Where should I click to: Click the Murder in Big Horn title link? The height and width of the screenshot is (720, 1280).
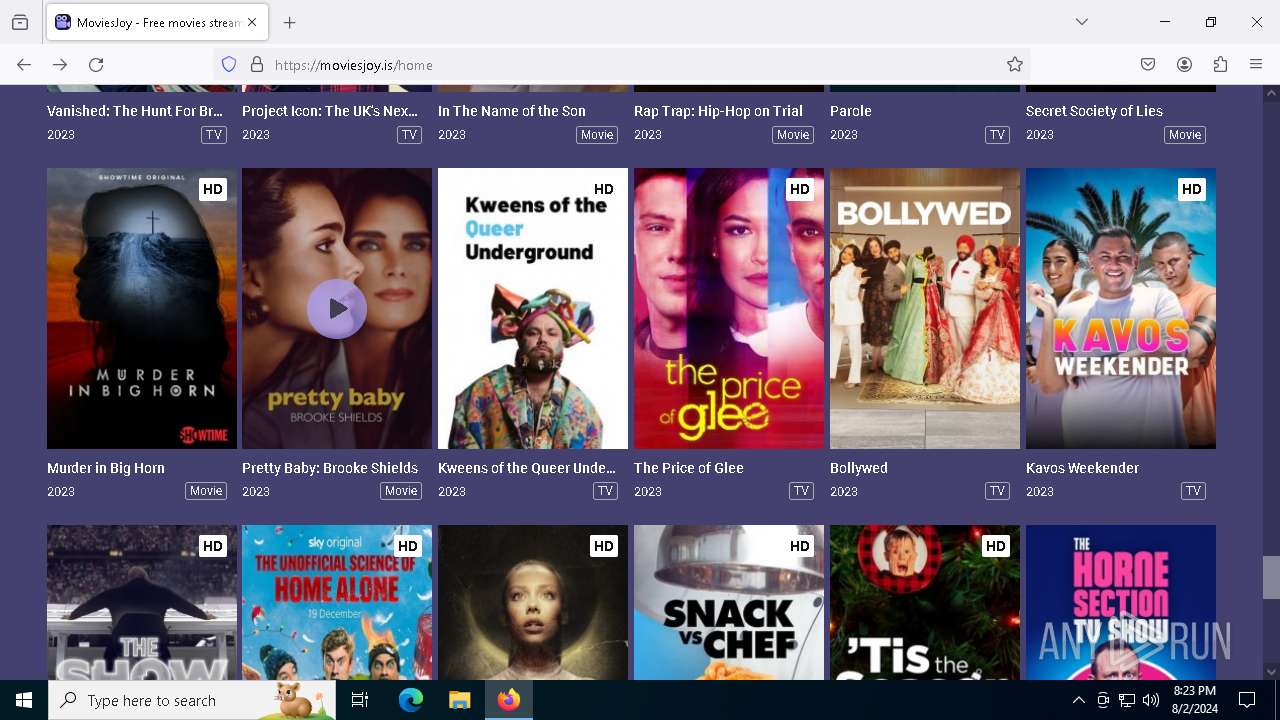pyautogui.click(x=106, y=468)
